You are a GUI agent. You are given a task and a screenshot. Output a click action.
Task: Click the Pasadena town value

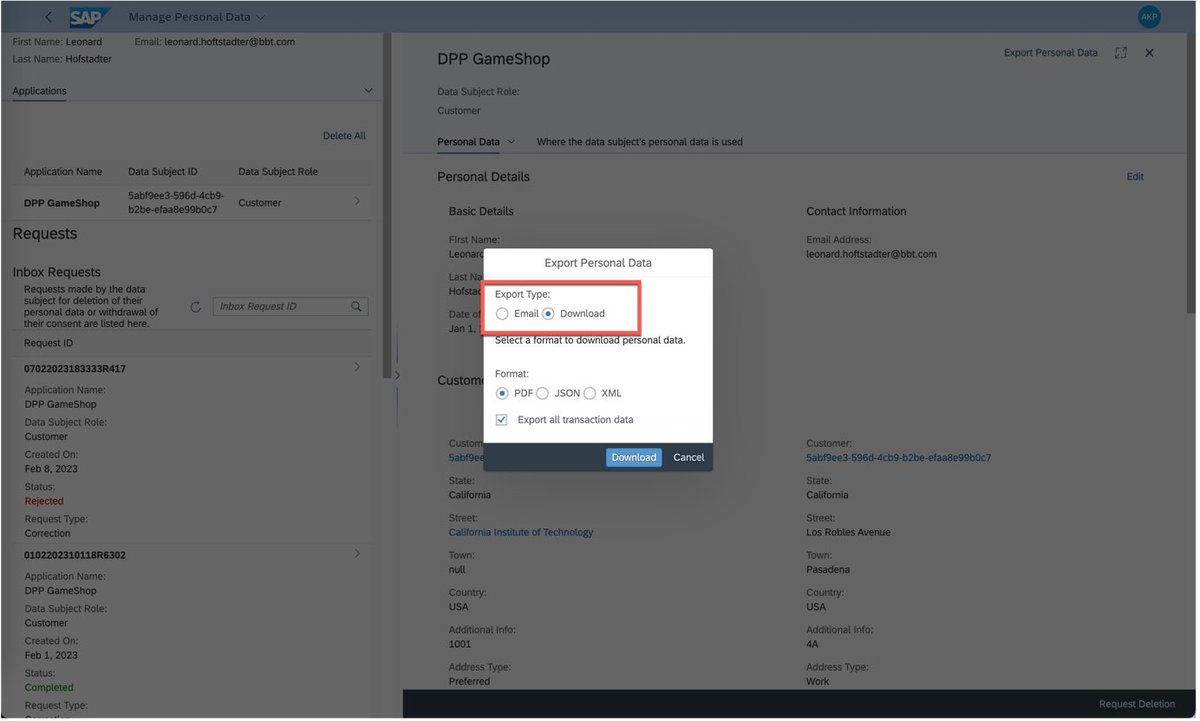pos(828,570)
